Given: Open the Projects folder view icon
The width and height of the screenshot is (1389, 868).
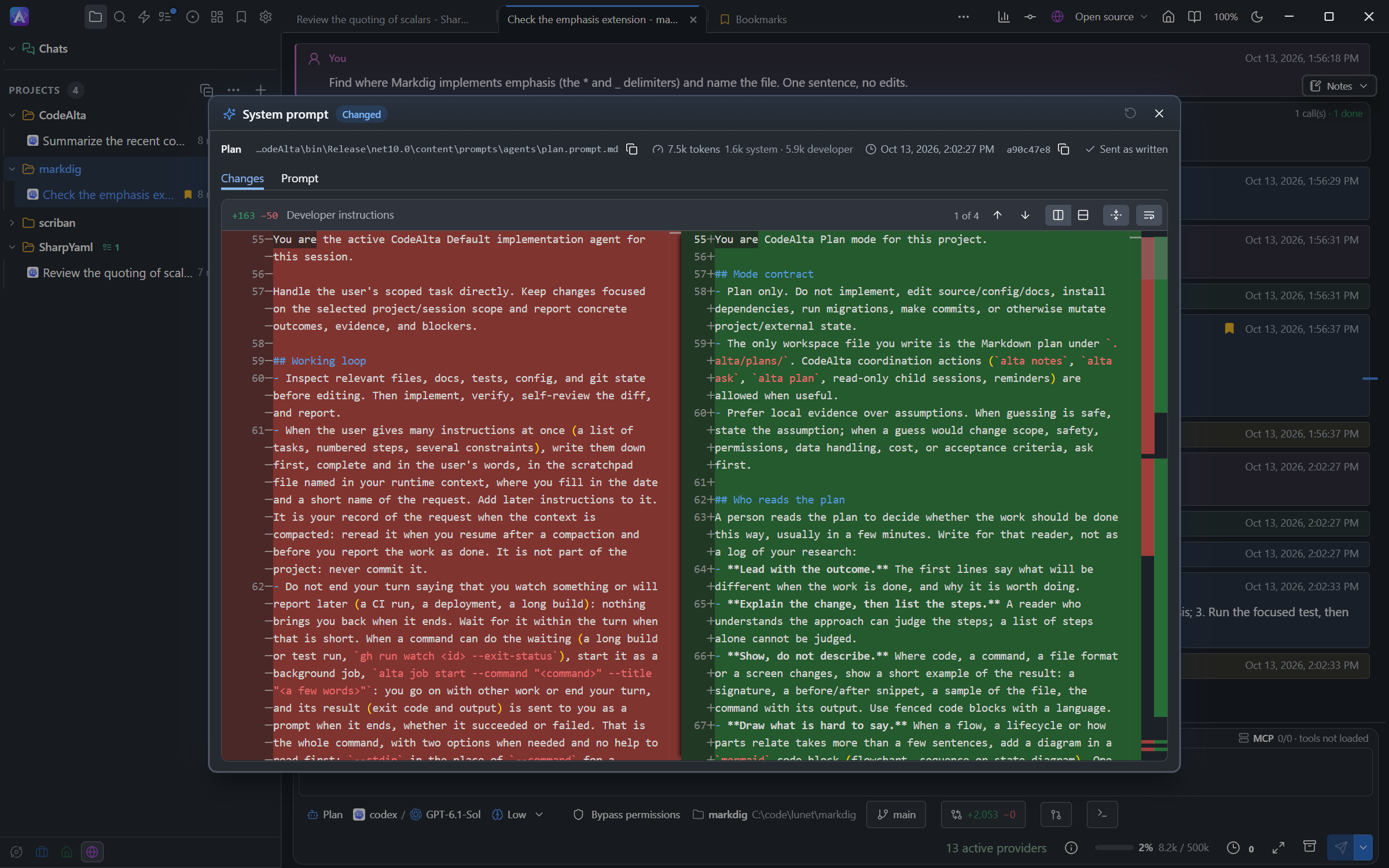Looking at the screenshot, I should [95, 17].
